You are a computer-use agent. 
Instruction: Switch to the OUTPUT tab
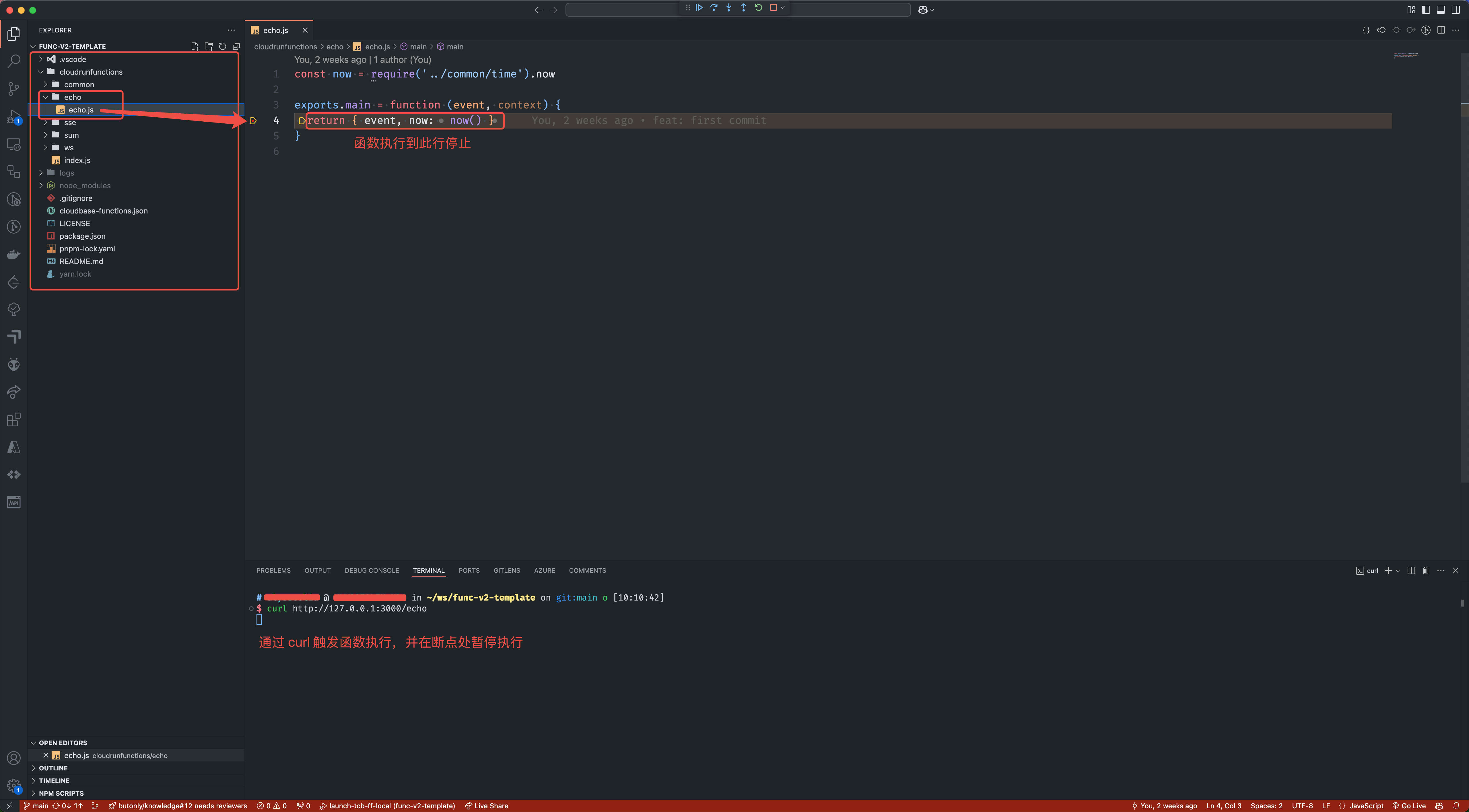tap(318, 570)
